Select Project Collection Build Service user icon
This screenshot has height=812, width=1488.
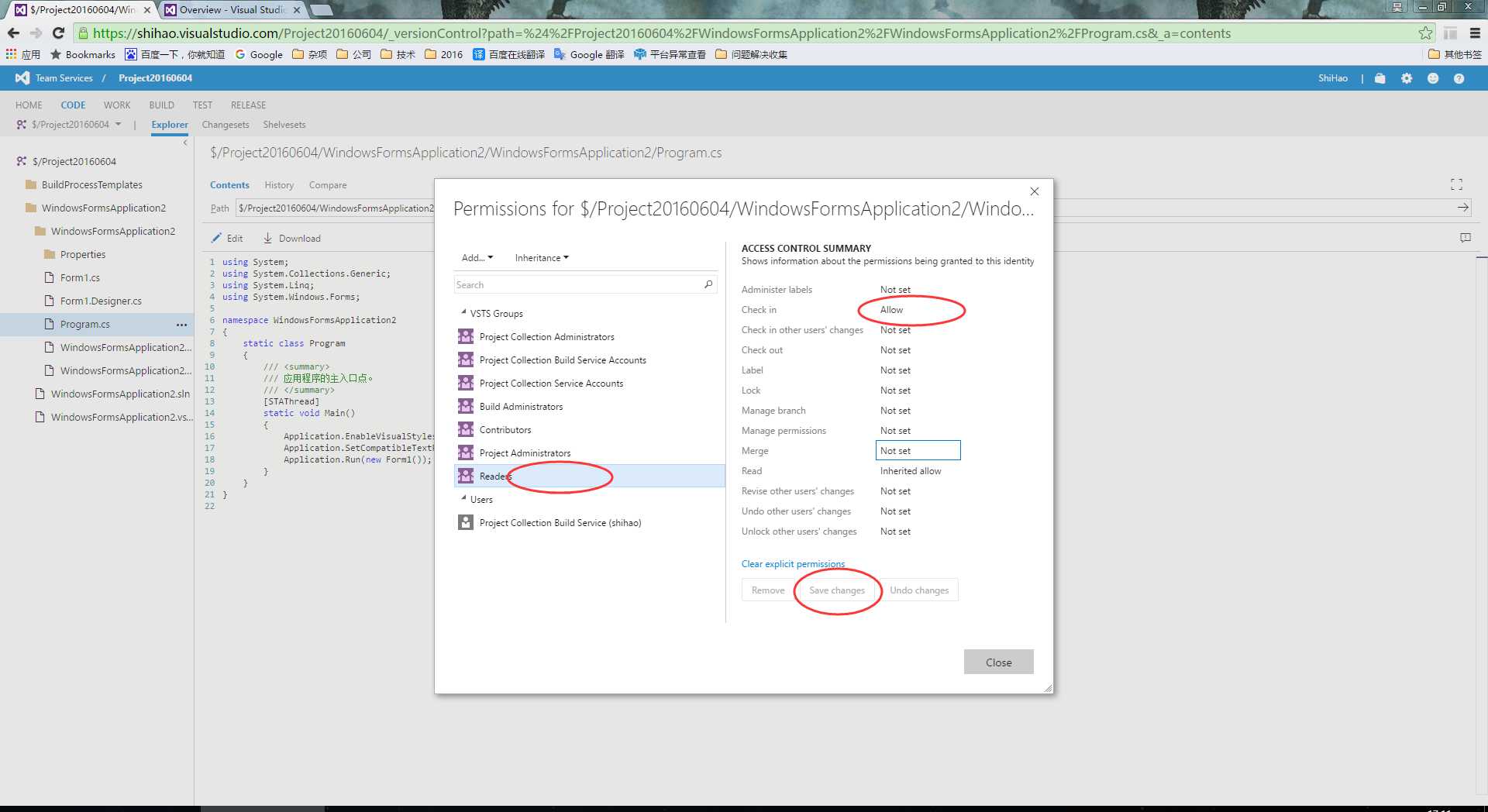click(x=466, y=522)
